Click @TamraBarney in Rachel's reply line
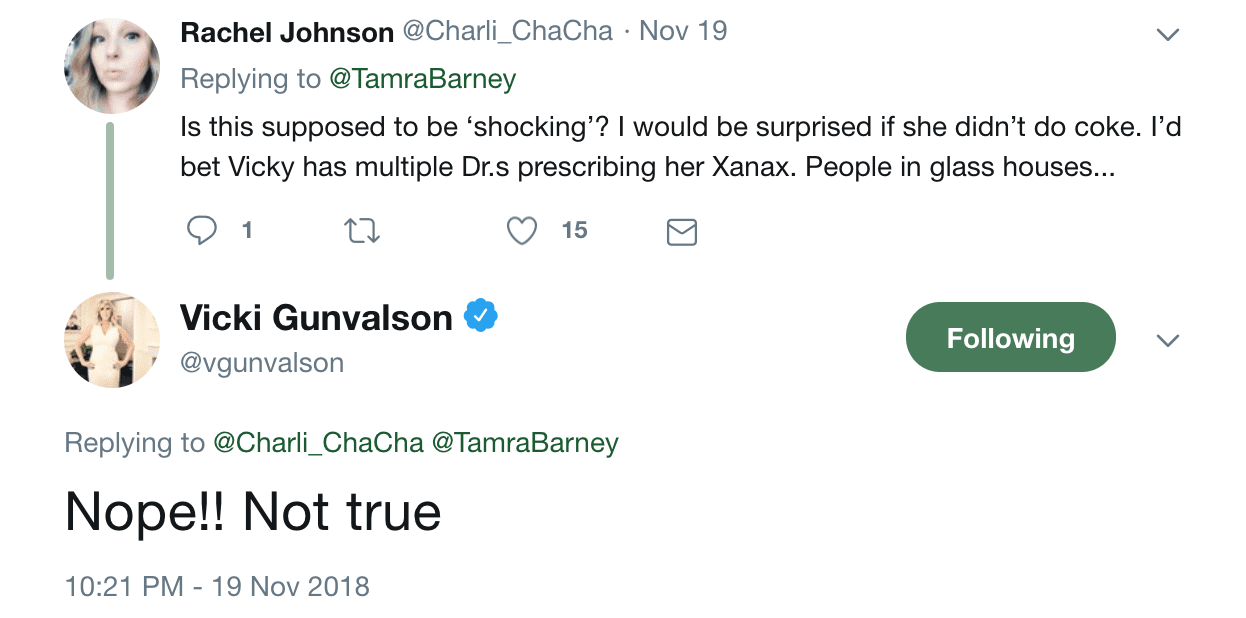Image resolution: width=1246 pixels, height=618 pixels. click(x=422, y=79)
